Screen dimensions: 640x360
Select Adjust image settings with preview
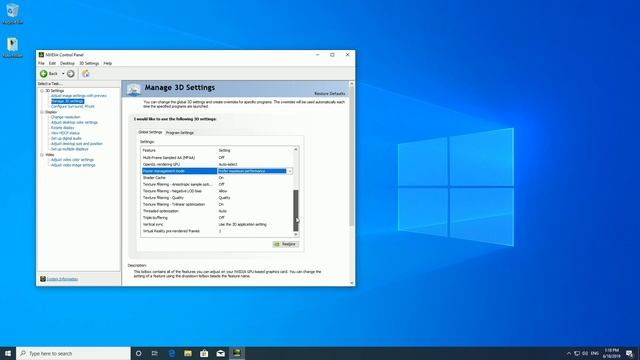(79, 96)
